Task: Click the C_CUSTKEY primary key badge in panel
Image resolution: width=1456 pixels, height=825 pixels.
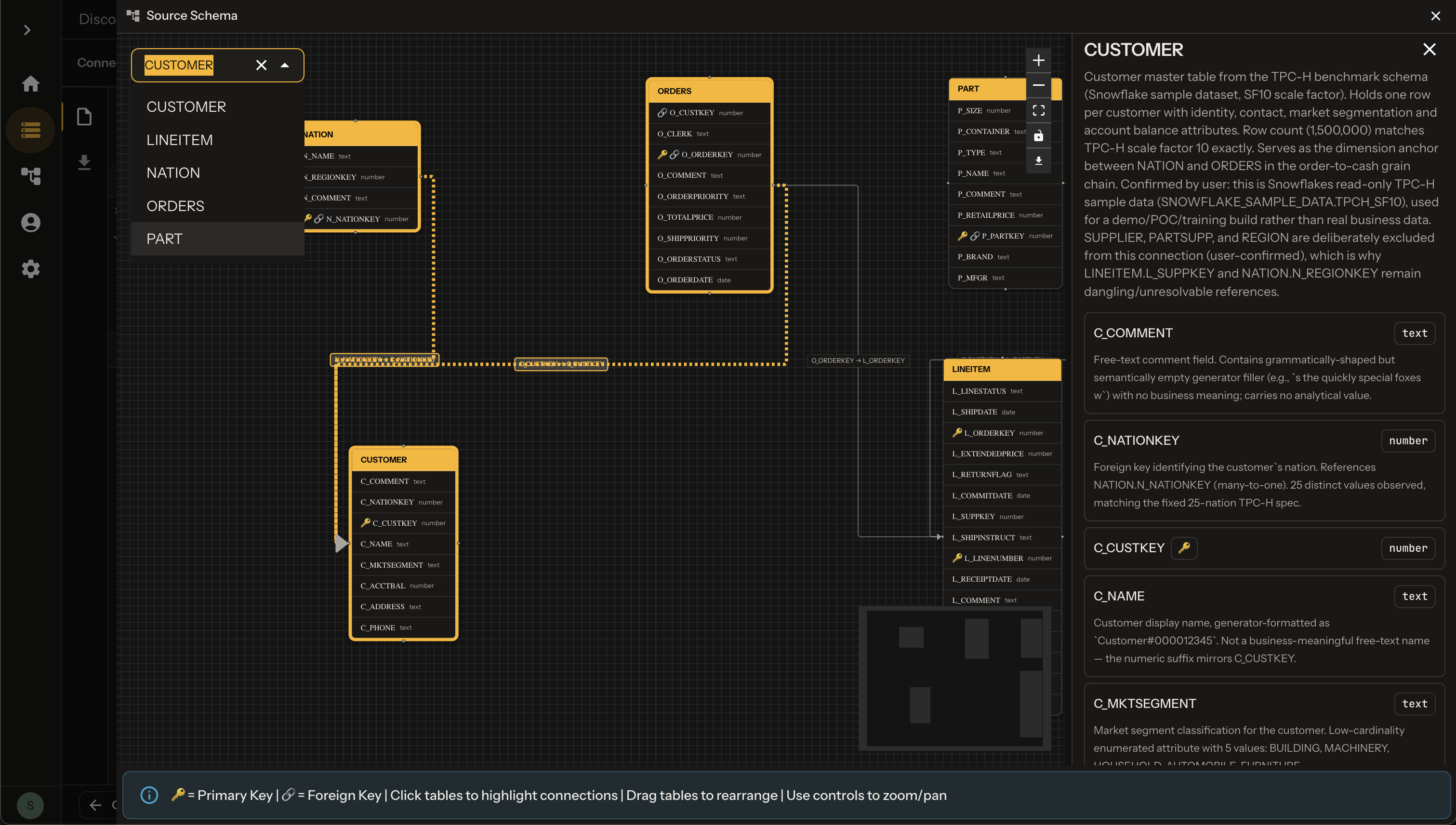Action: [x=1183, y=548]
